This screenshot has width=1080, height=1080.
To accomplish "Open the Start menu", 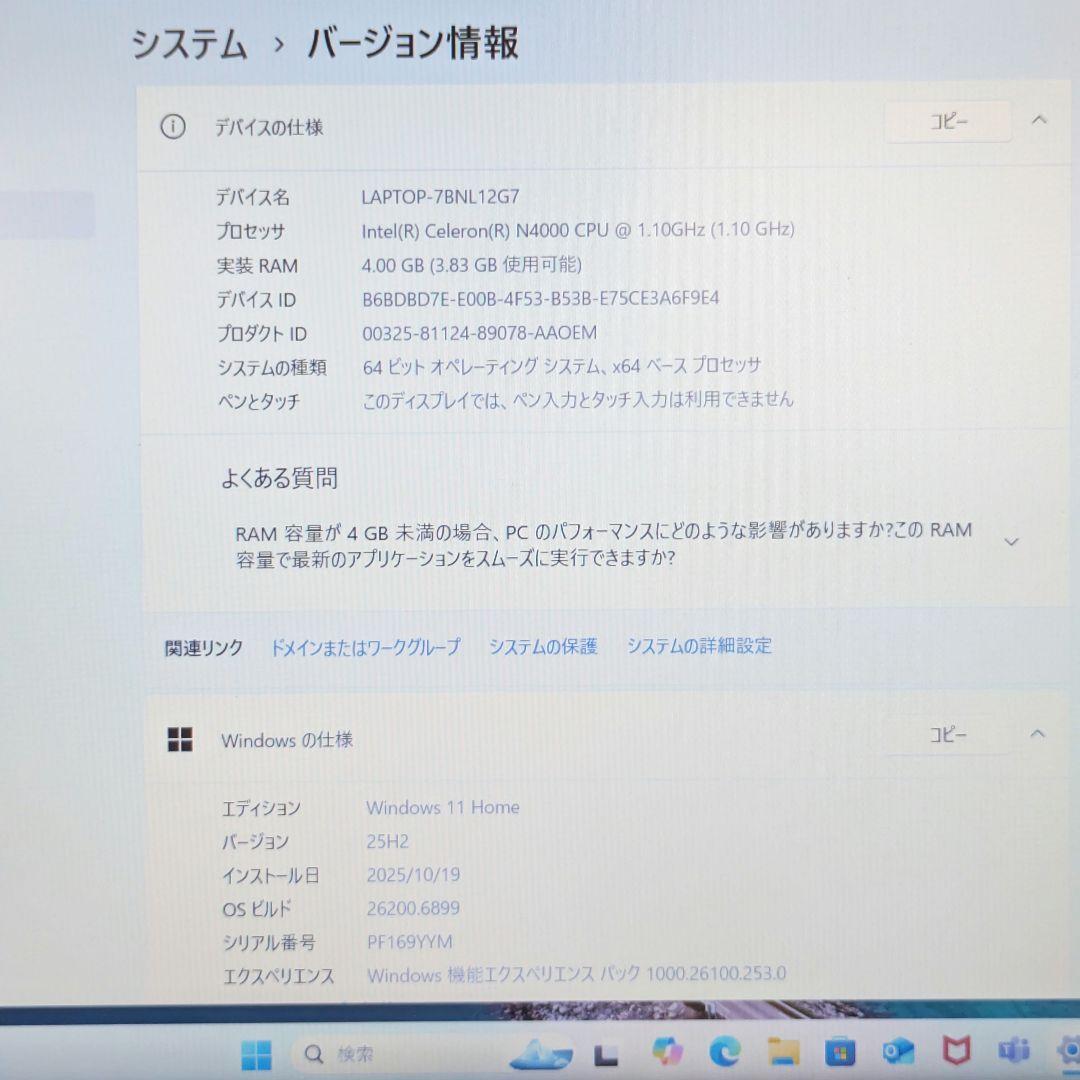I will pos(252,1053).
